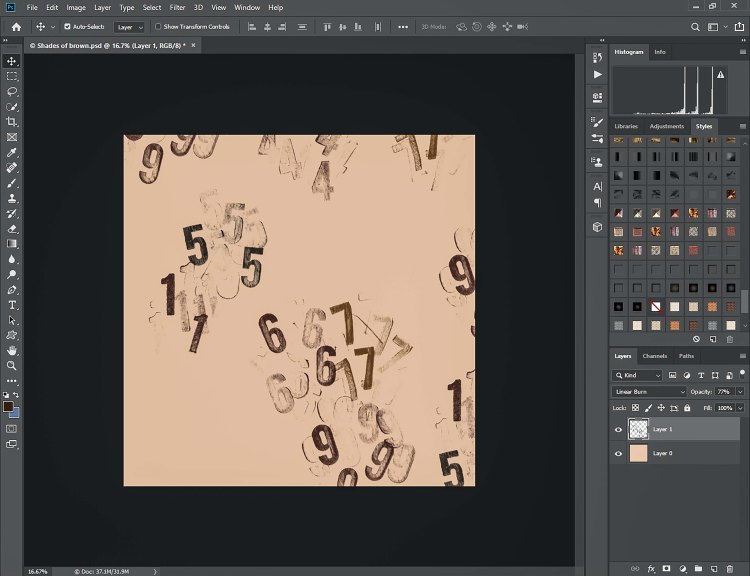Click the zoom level field 16.67%

pos(38,571)
